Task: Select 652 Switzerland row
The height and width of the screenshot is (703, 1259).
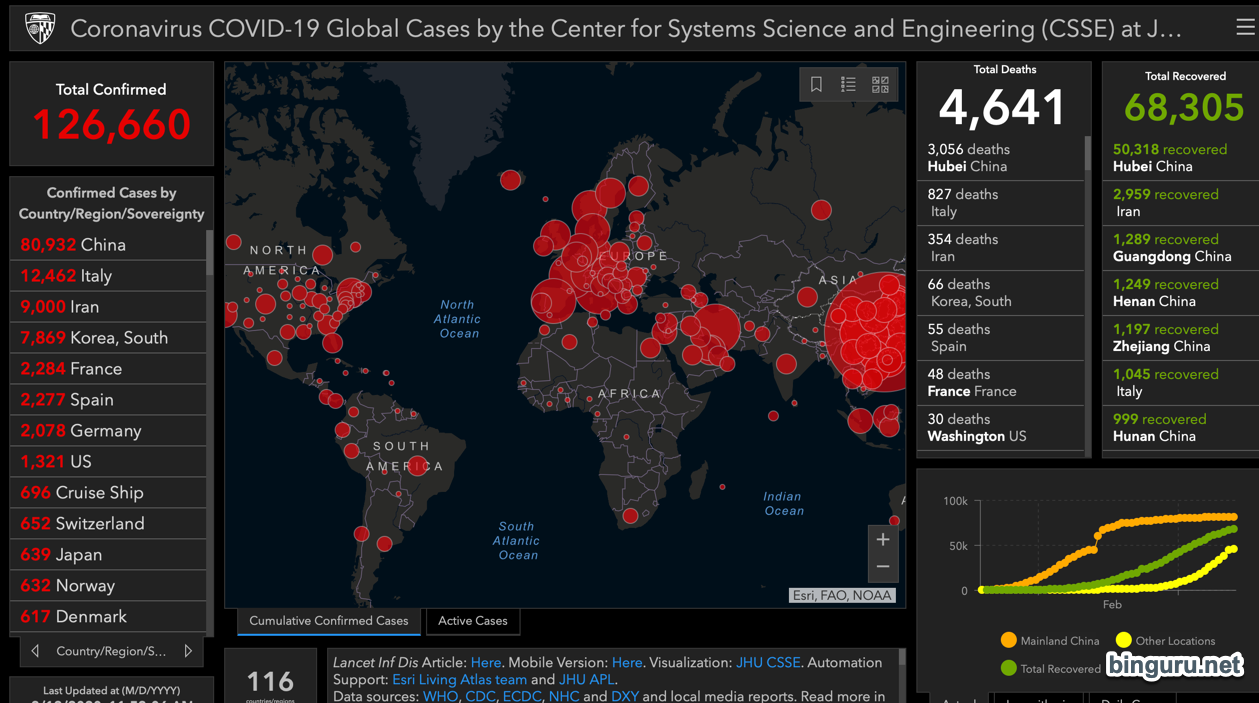Action: click(x=108, y=524)
